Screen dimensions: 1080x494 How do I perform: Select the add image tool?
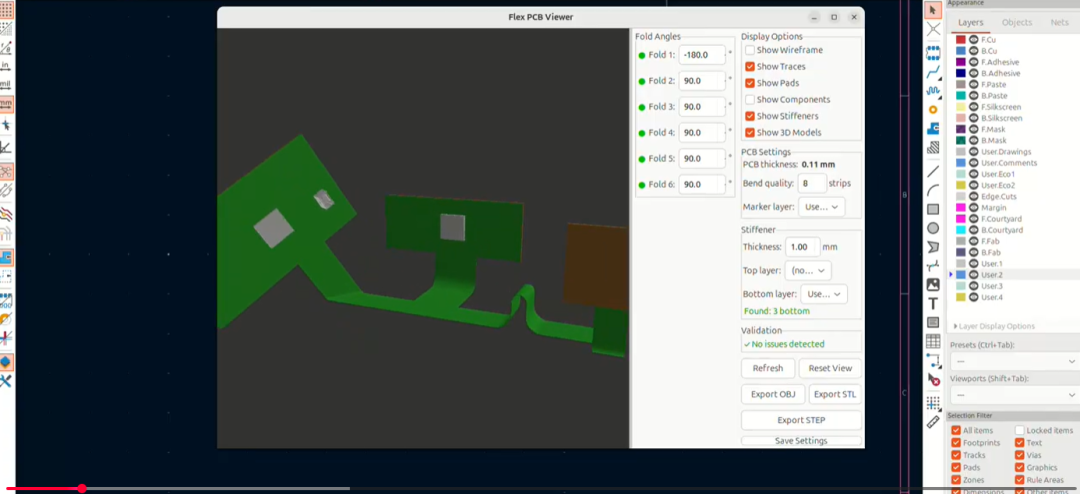coord(933,285)
